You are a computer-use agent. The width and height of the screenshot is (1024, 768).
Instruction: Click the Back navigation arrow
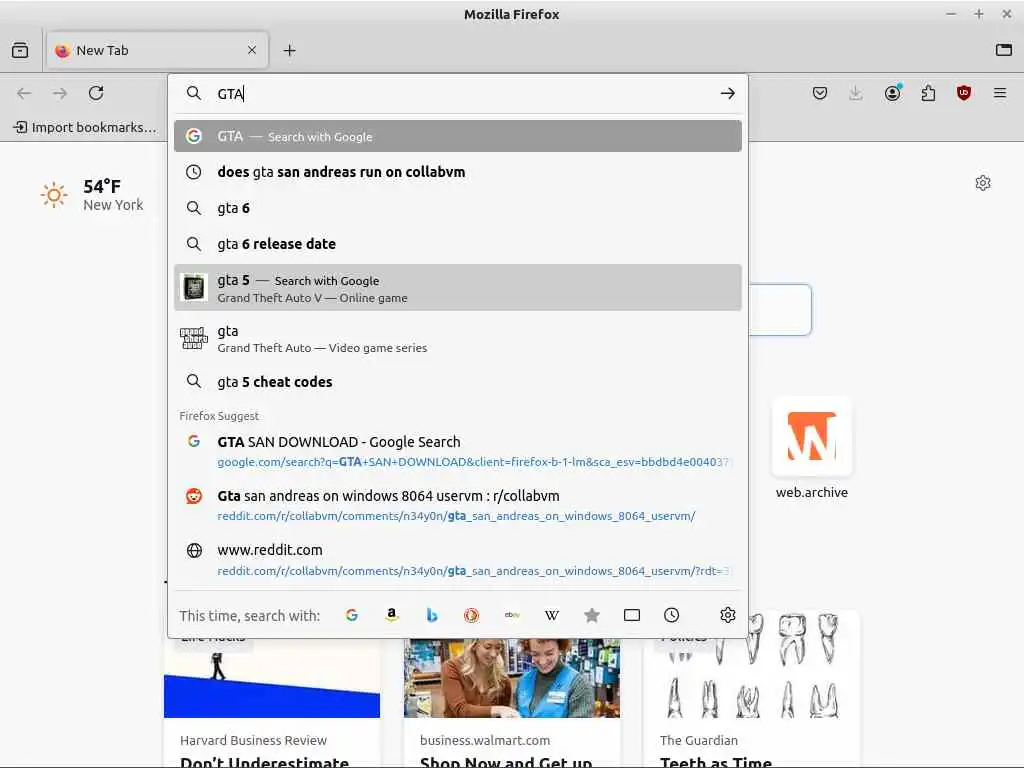(x=24, y=93)
